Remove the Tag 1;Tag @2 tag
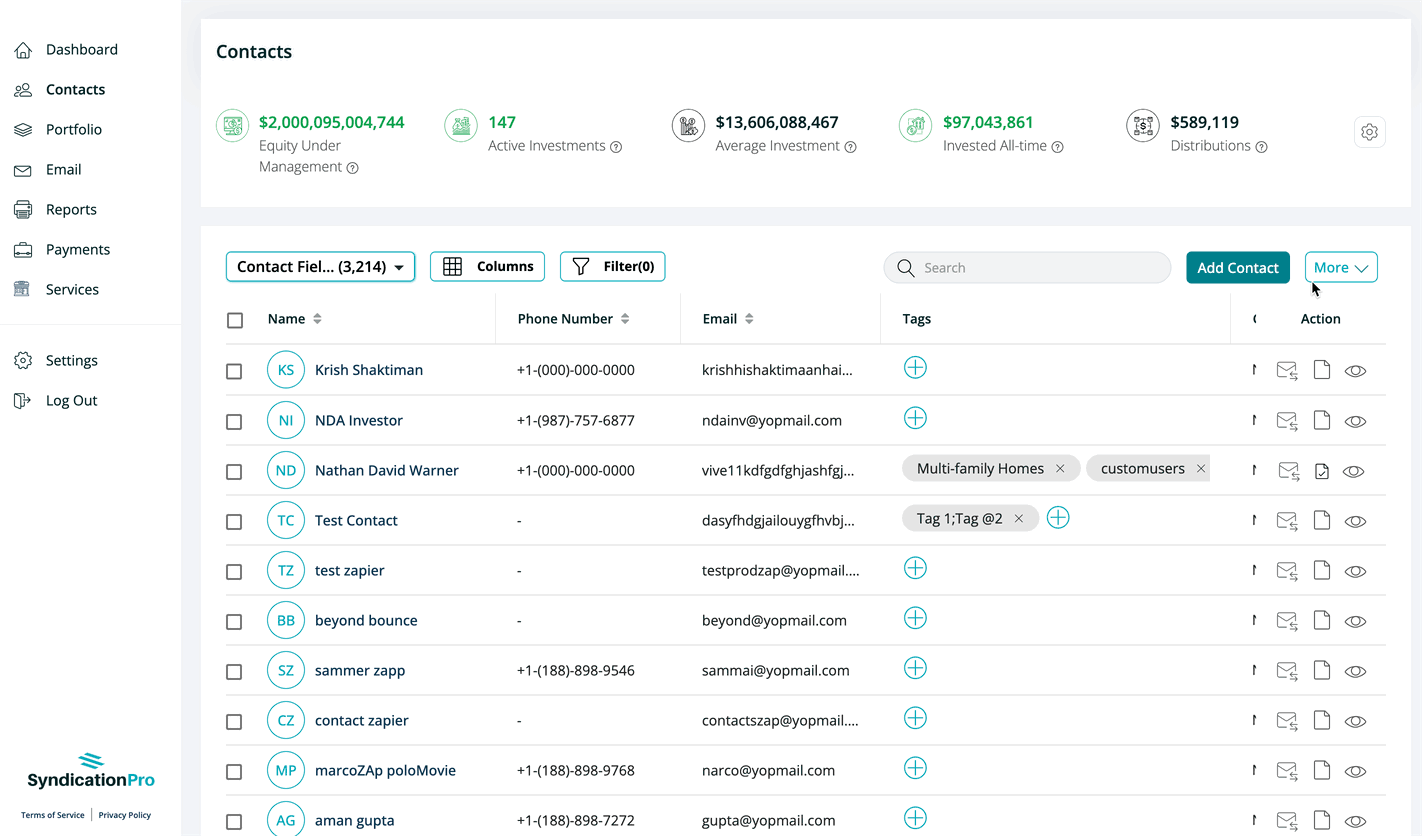The width and height of the screenshot is (1422, 836). 1018,518
